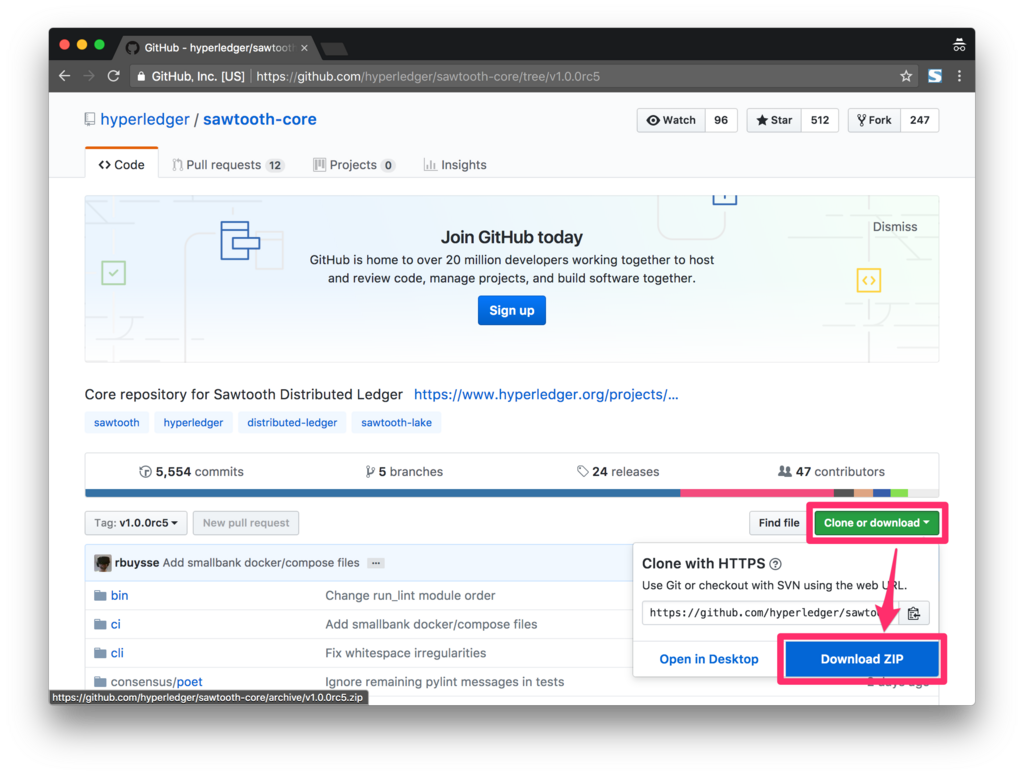1024x775 pixels.
Task: Open the rbuysse author link
Action: point(137,563)
